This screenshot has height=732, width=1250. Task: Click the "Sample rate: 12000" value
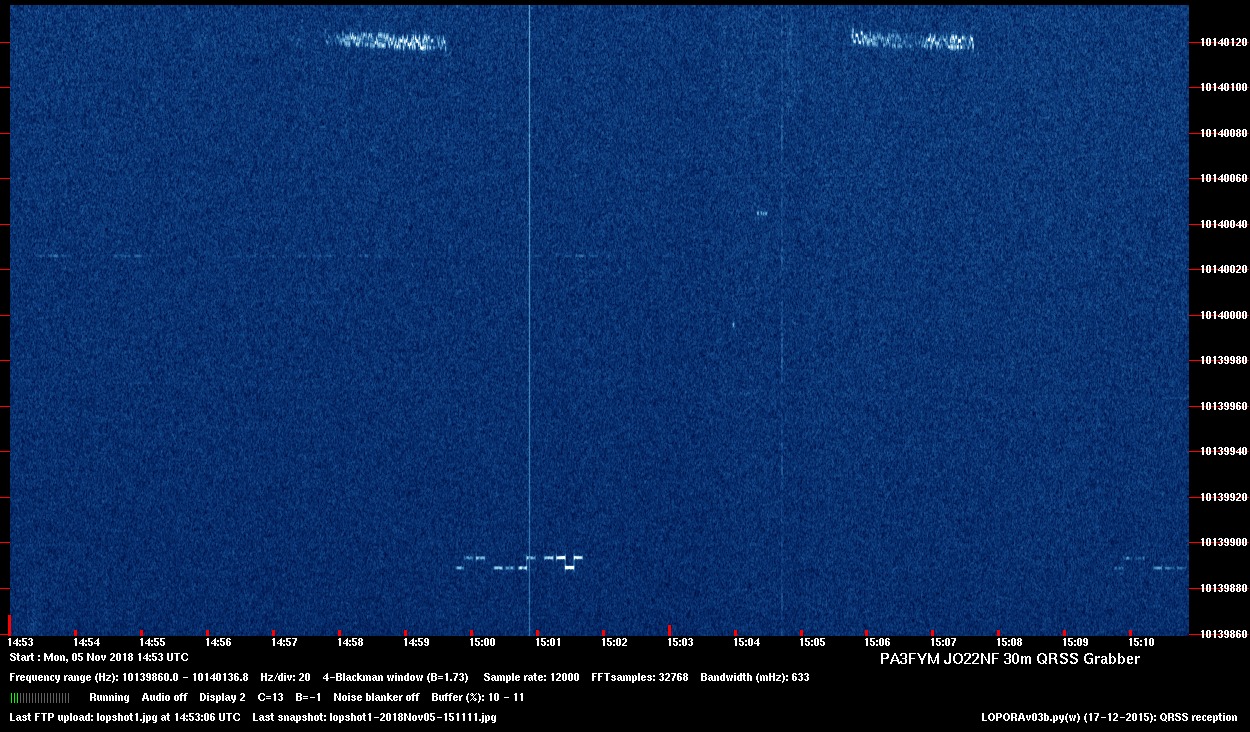[x=531, y=677]
